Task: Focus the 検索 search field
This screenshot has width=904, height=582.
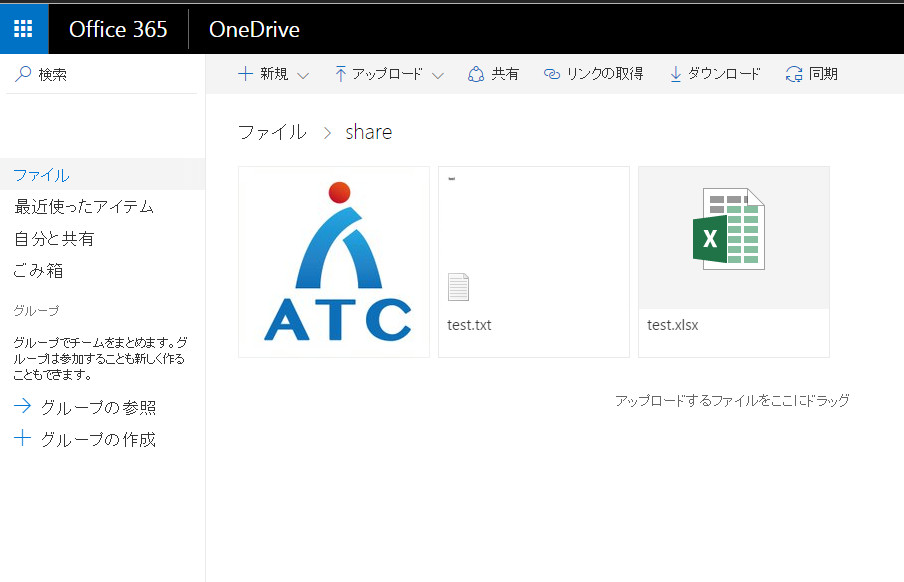Action: pyautogui.click(x=101, y=74)
